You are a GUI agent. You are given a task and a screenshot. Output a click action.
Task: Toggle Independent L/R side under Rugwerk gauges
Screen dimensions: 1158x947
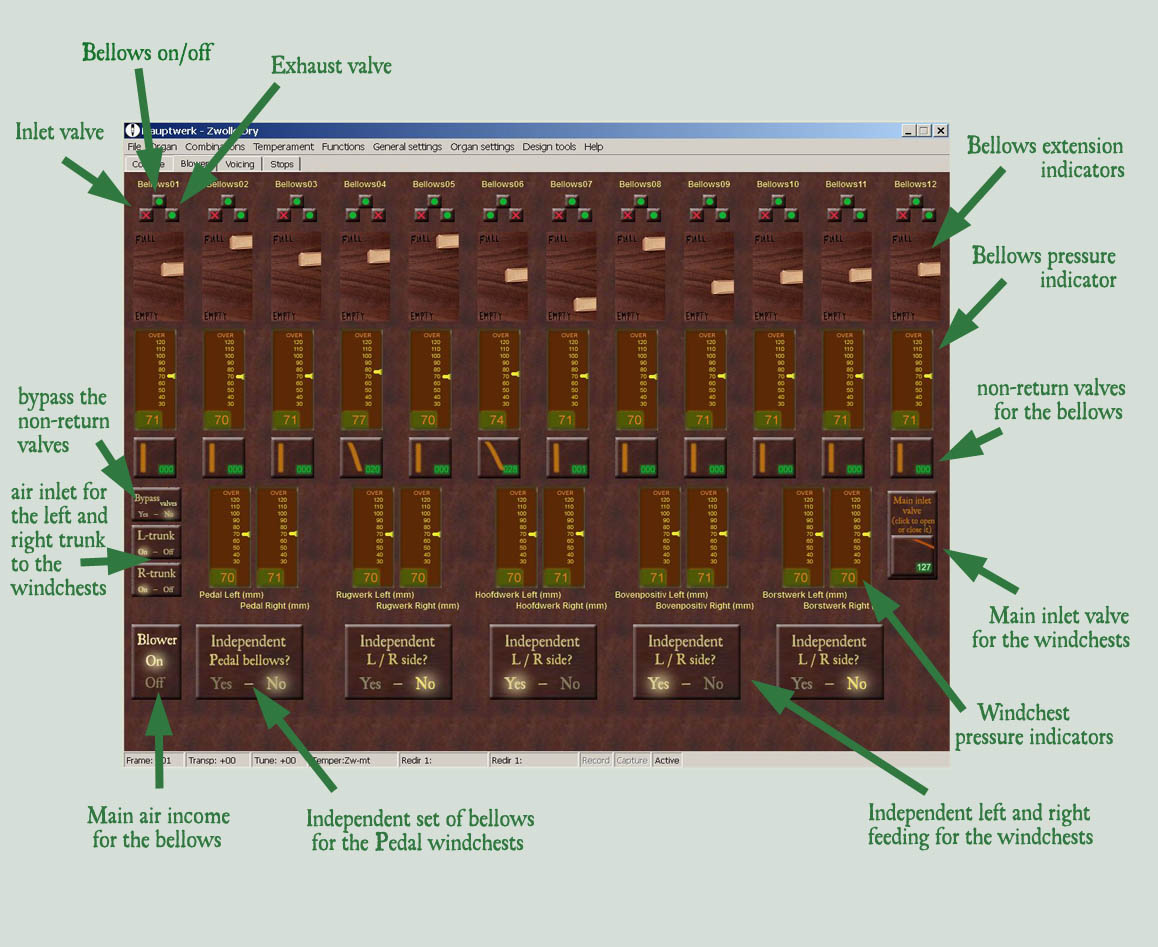tap(398, 662)
